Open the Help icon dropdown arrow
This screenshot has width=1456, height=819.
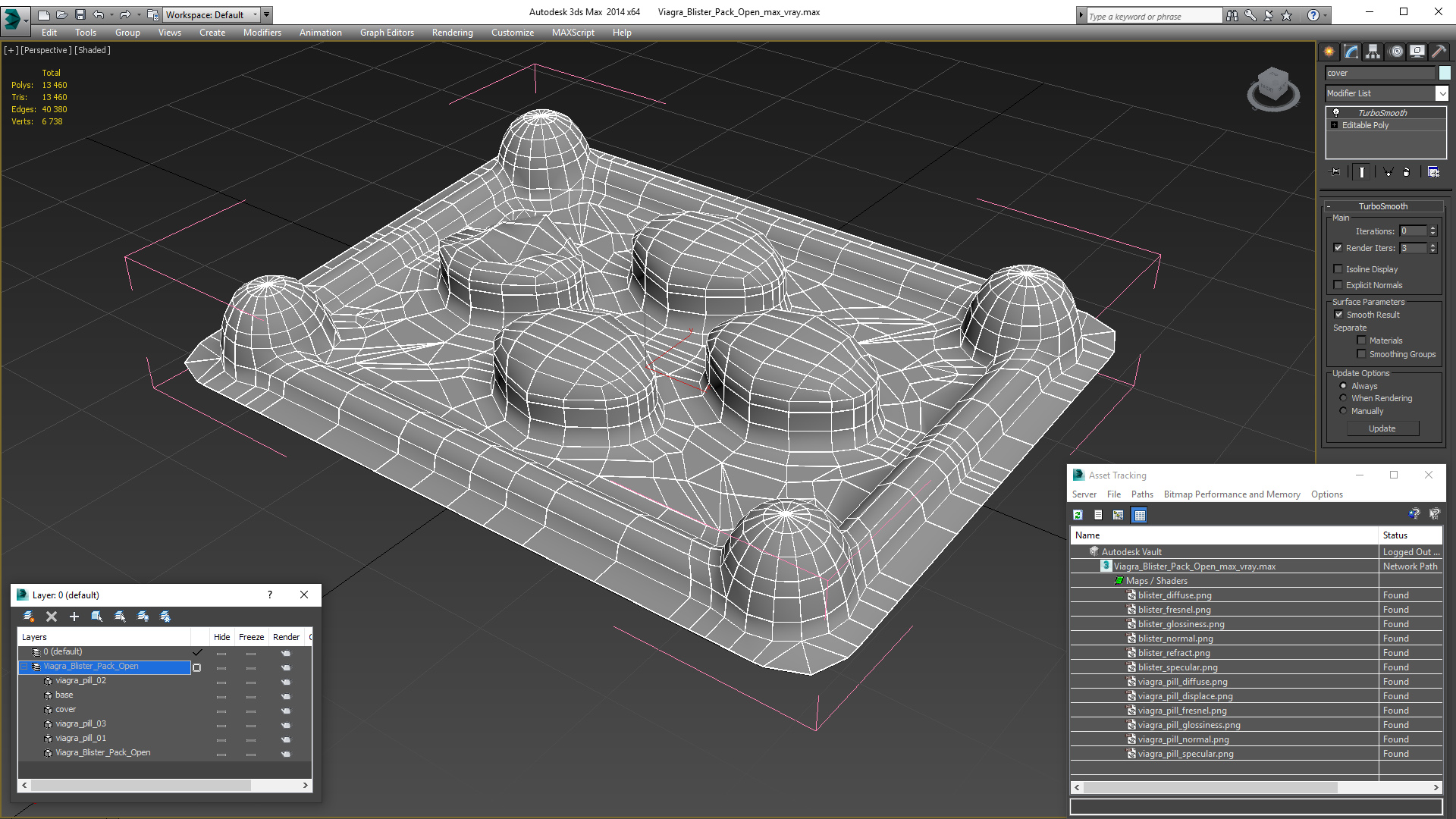click(1326, 15)
